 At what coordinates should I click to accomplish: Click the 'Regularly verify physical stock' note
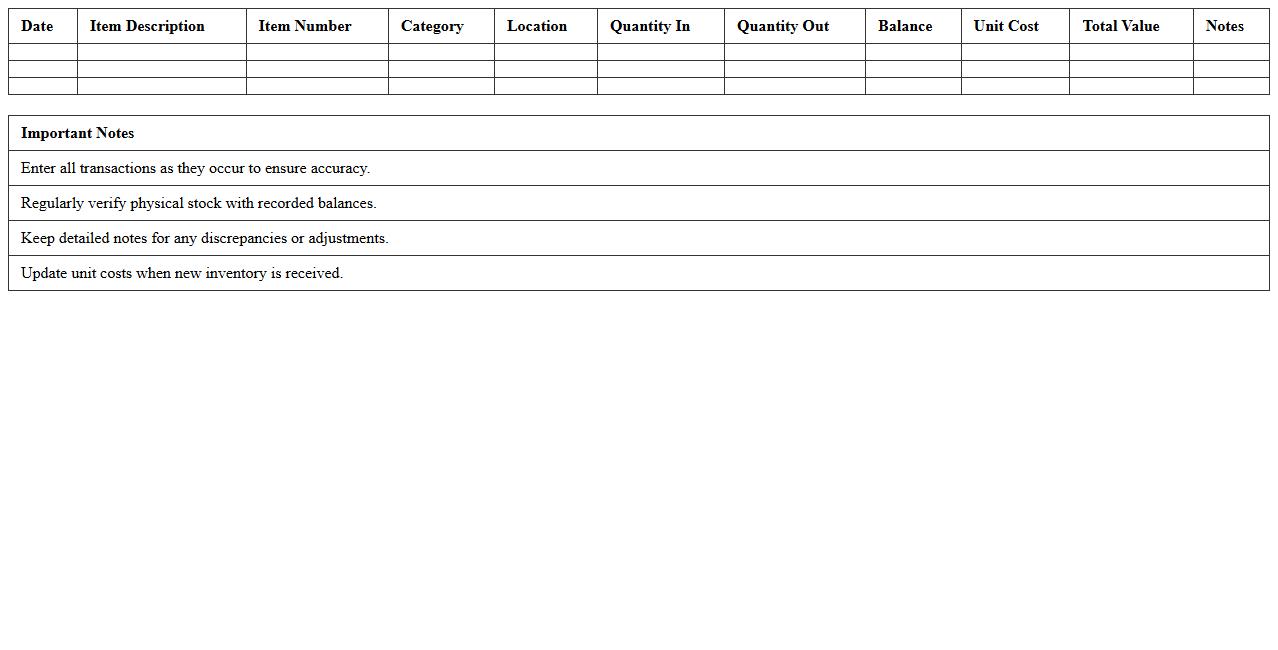(x=198, y=203)
